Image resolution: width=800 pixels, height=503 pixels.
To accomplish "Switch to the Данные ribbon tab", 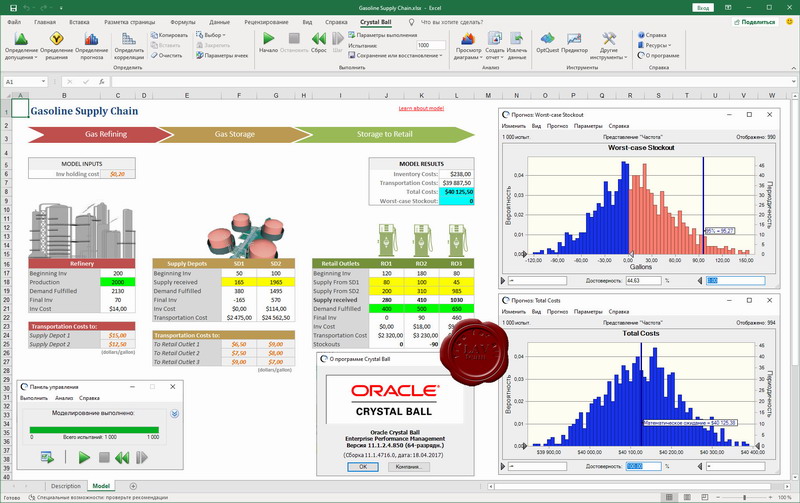I will [x=219, y=22].
